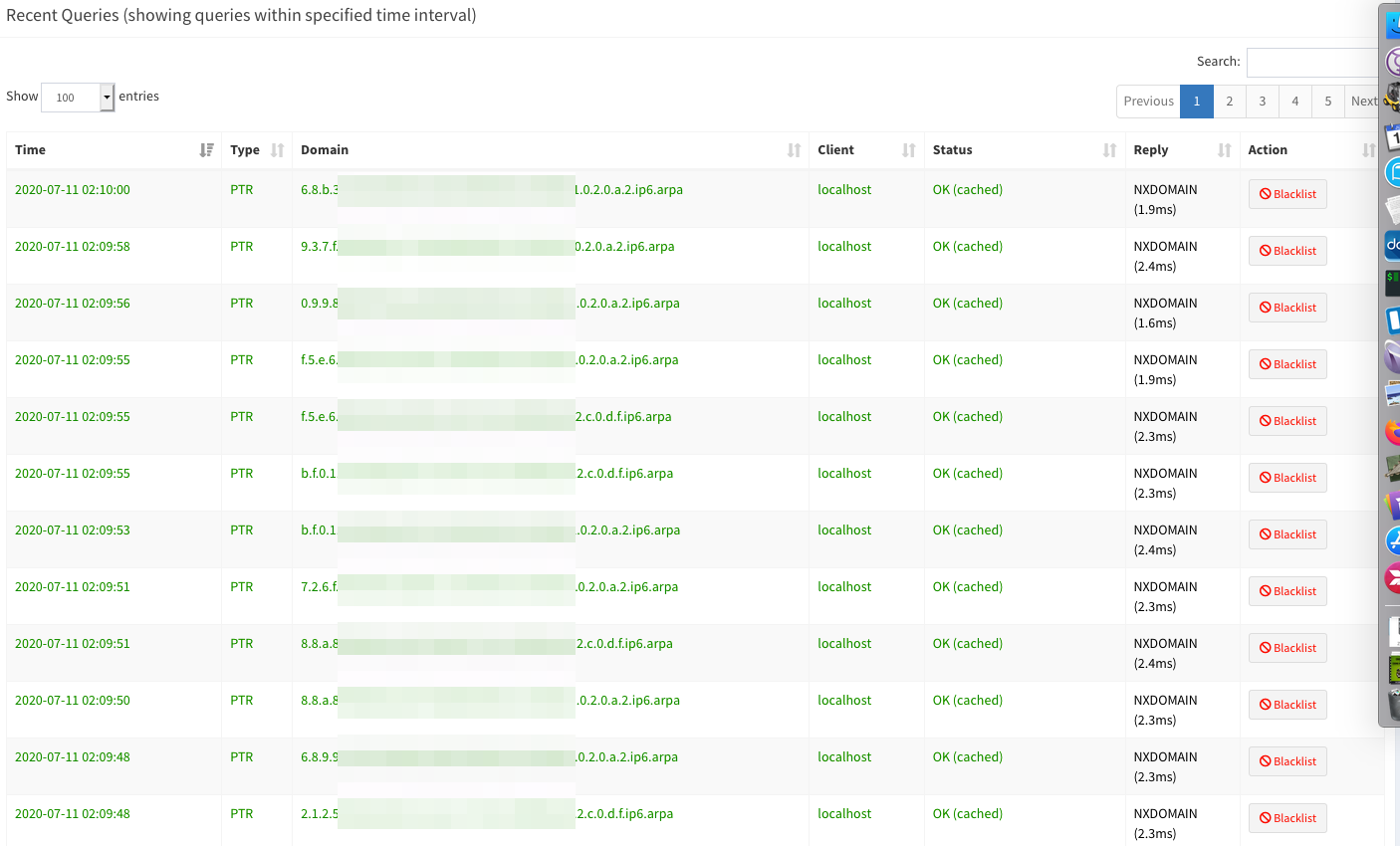The image size is (1400, 846).
Task: Click the Previous pagination button
Action: click(1148, 101)
